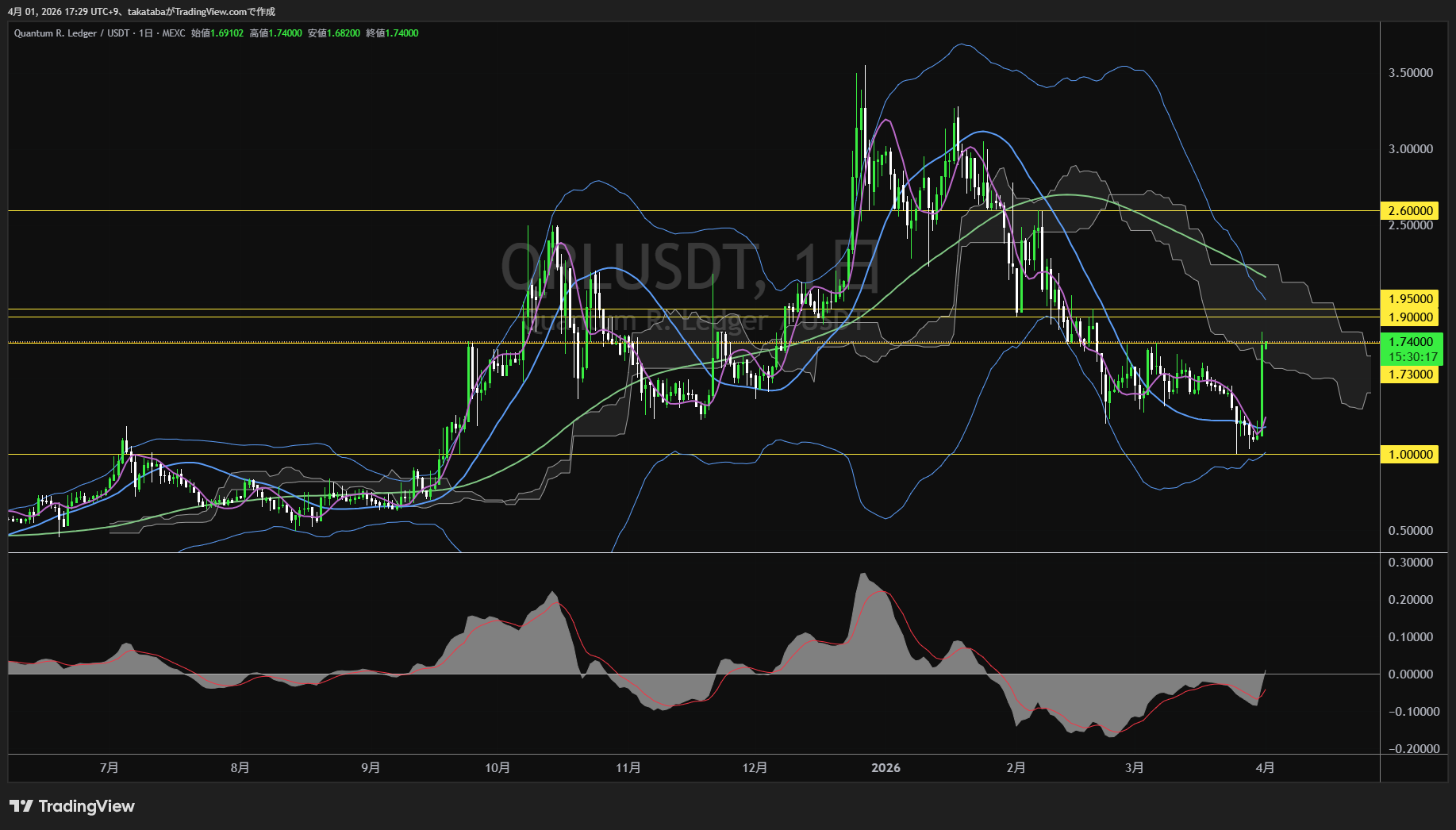Image resolution: width=1456 pixels, height=830 pixels.
Task: Click the 10月 label on the time axis
Action: 497,768
